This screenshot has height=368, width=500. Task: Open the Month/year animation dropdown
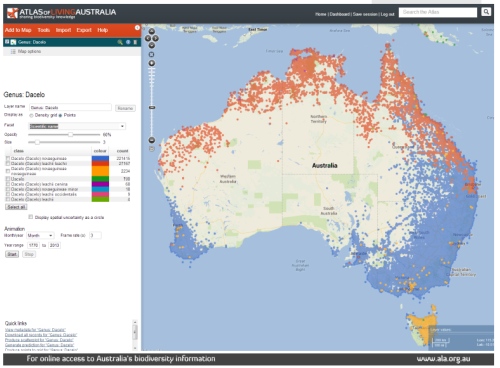[40, 235]
